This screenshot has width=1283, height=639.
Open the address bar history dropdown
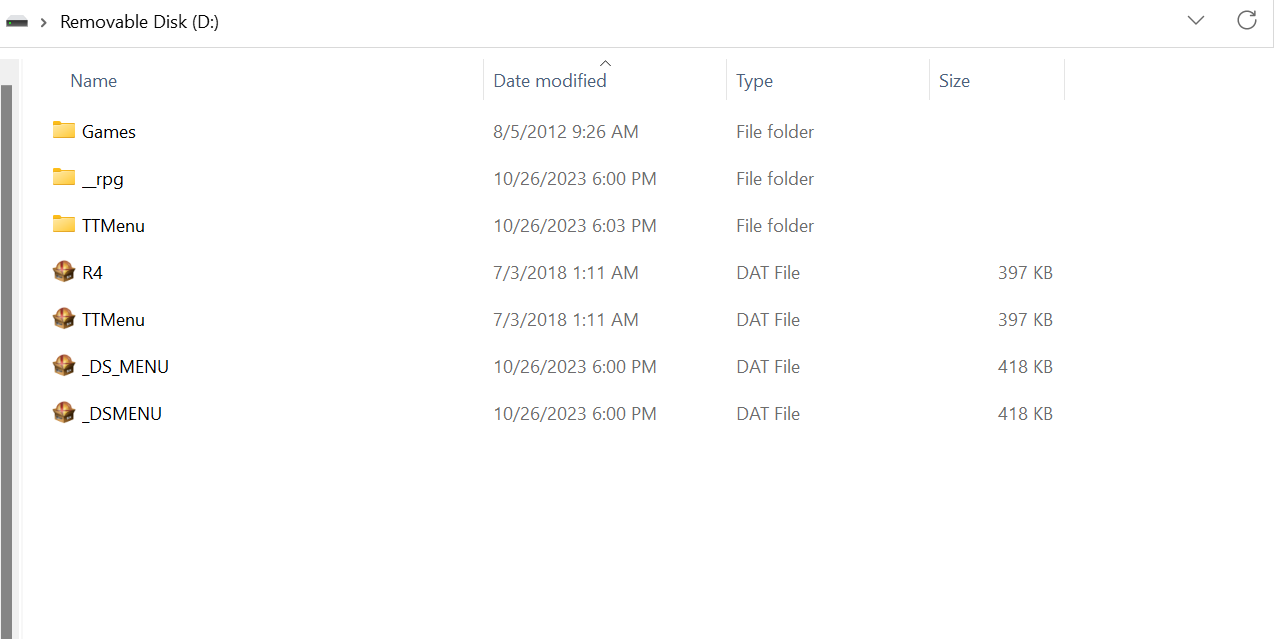click(1196, 20)
